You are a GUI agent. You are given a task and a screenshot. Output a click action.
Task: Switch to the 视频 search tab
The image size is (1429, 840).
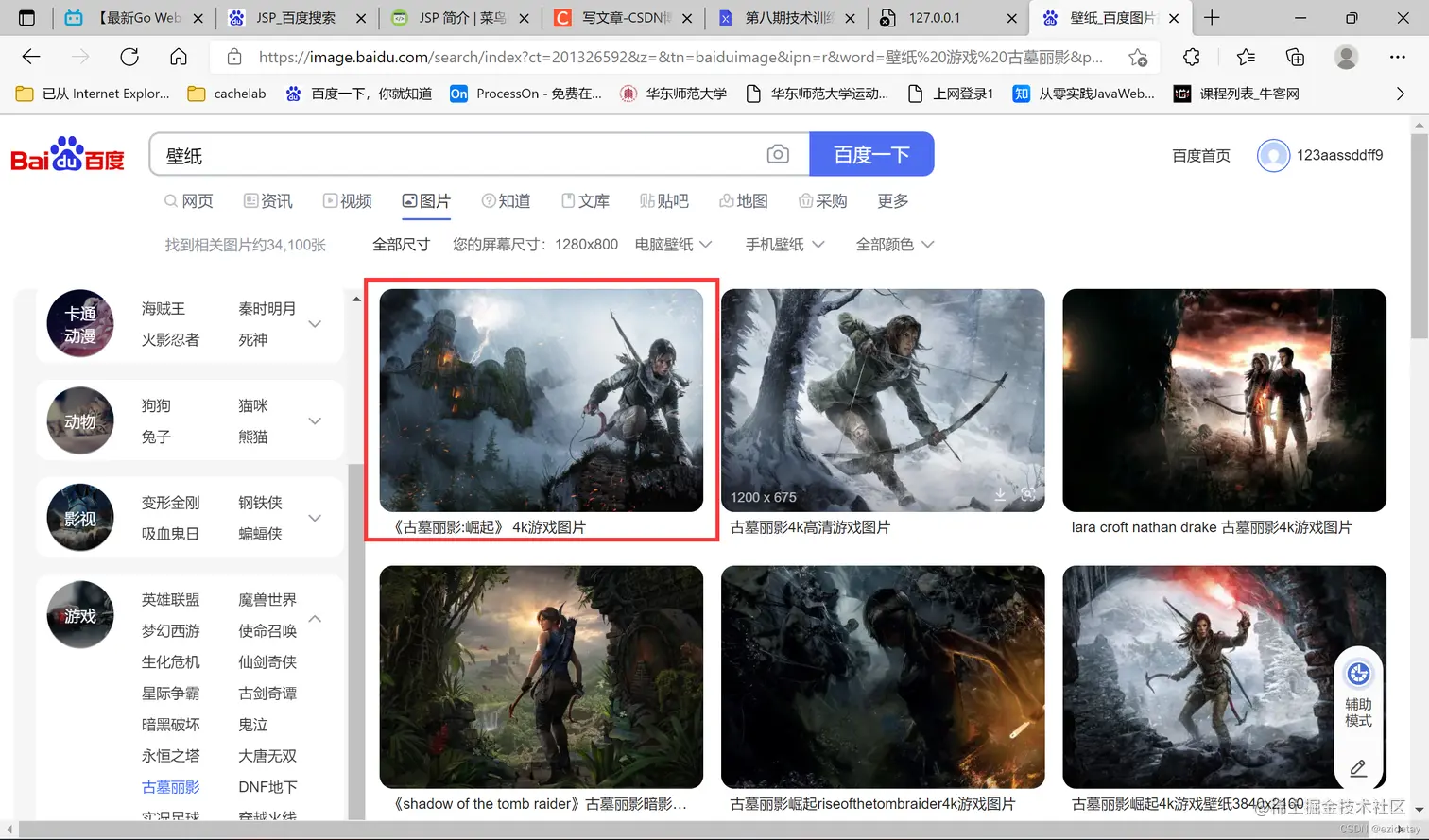(x=348, y=201)
